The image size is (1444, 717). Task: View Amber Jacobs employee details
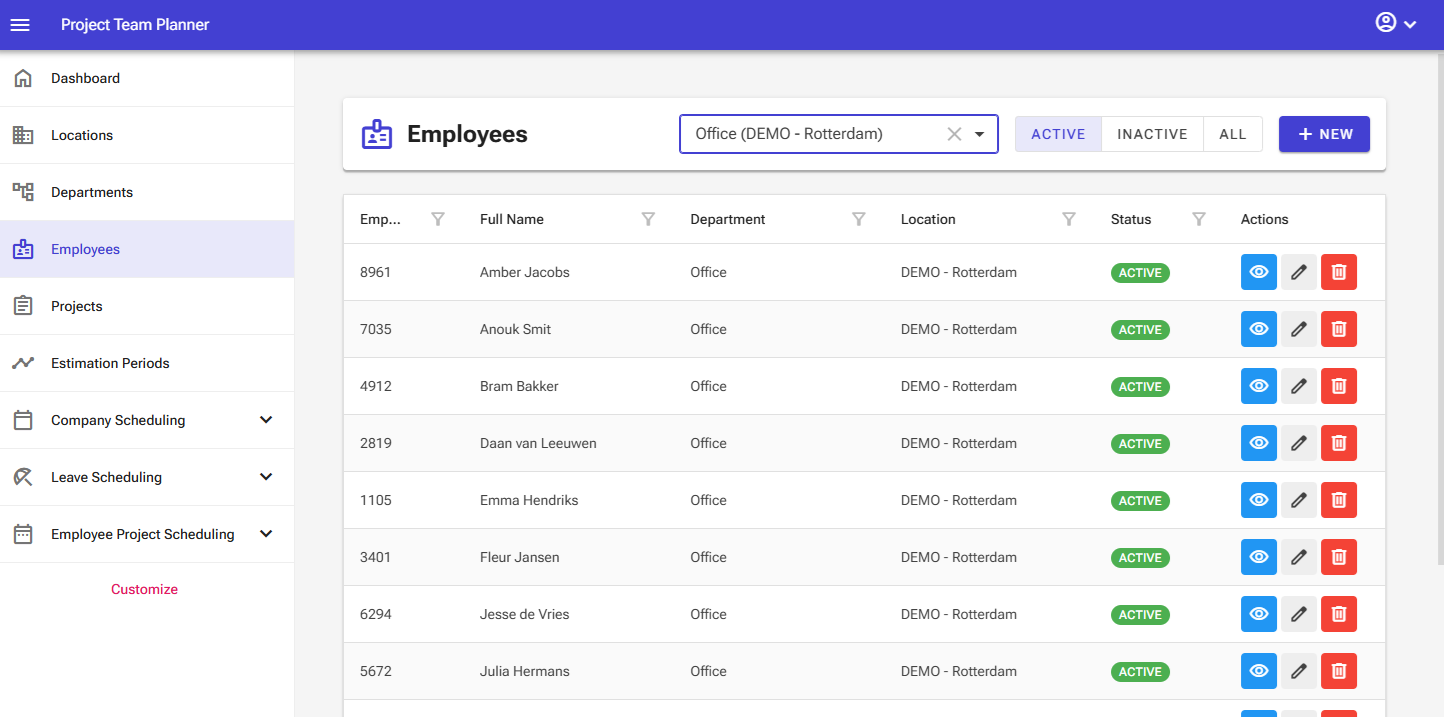[1259, 272]
